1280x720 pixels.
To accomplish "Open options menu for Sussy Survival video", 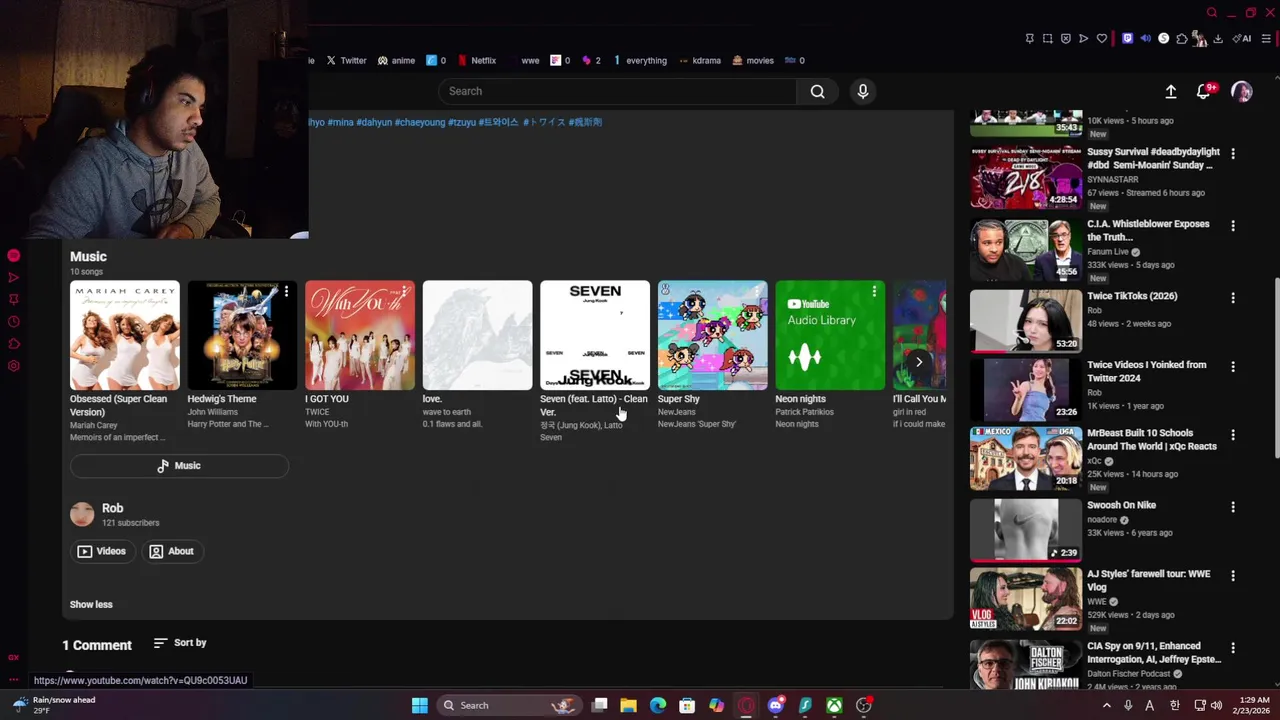I will point(1233,154).
